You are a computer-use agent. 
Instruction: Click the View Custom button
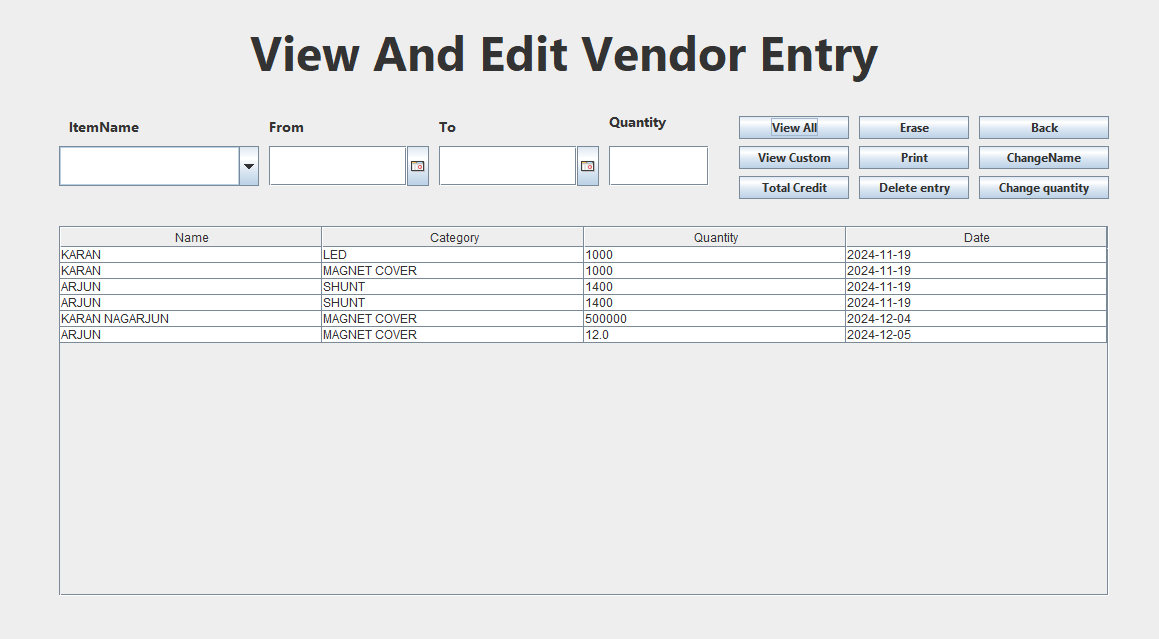click(x=793, y=157)
